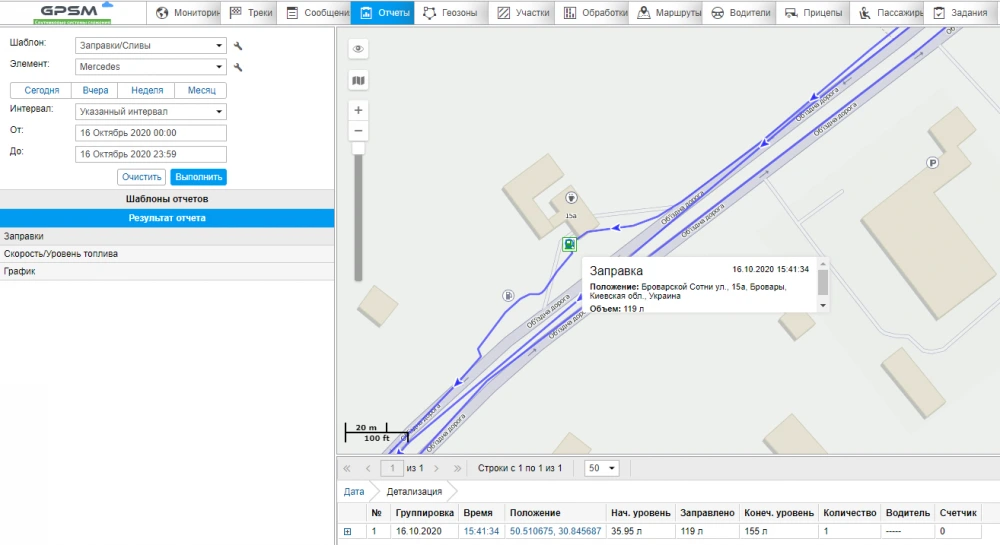Collapse the Результат отчета section

166,218
